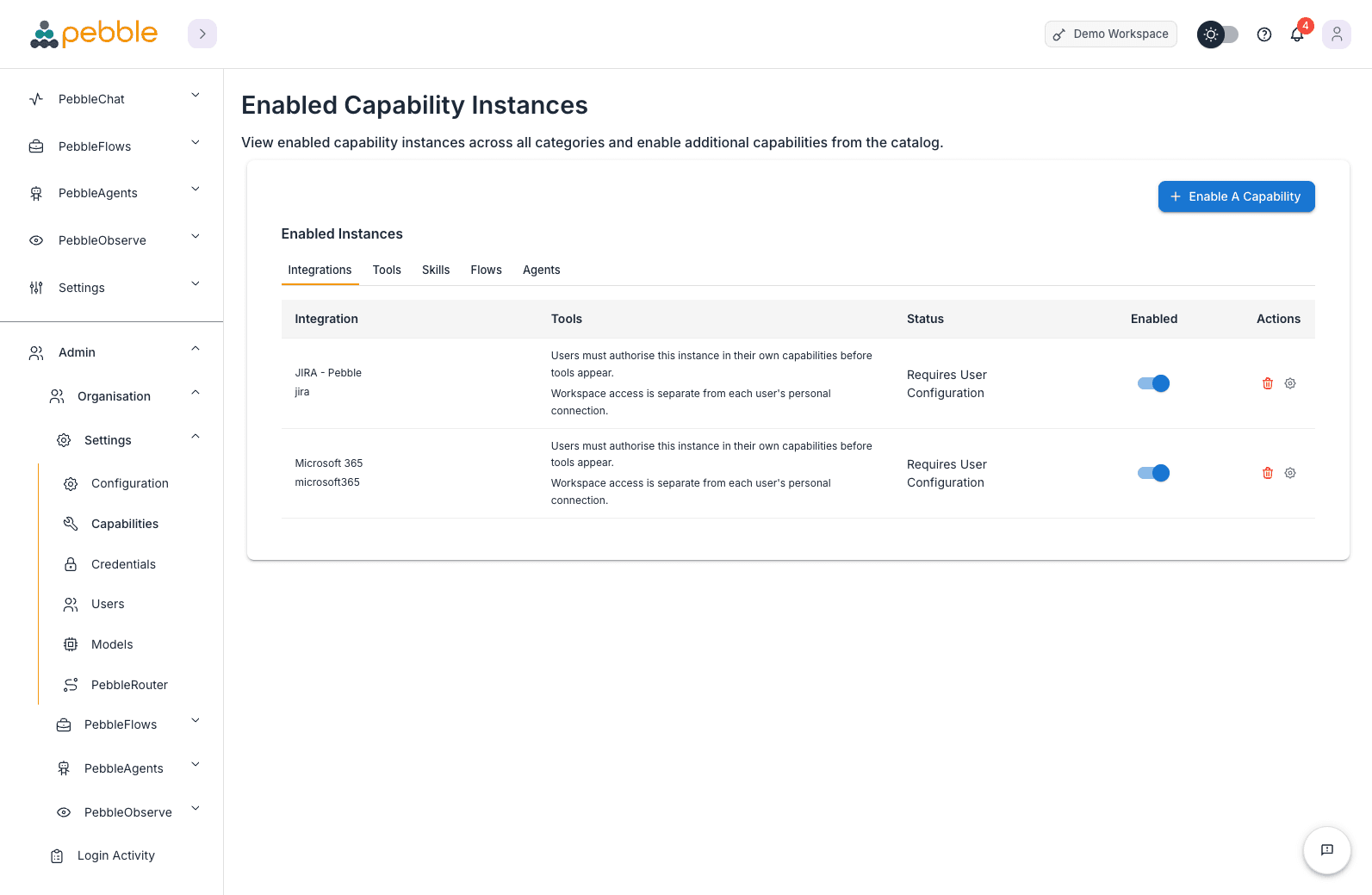Click the Organisation people icon
This screenshot has height=895, width=1372.
[57, 396]
